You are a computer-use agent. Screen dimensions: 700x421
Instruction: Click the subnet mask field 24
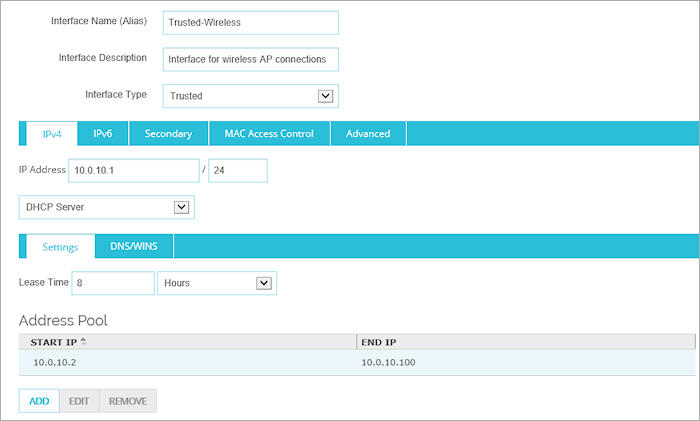point(238,171)
